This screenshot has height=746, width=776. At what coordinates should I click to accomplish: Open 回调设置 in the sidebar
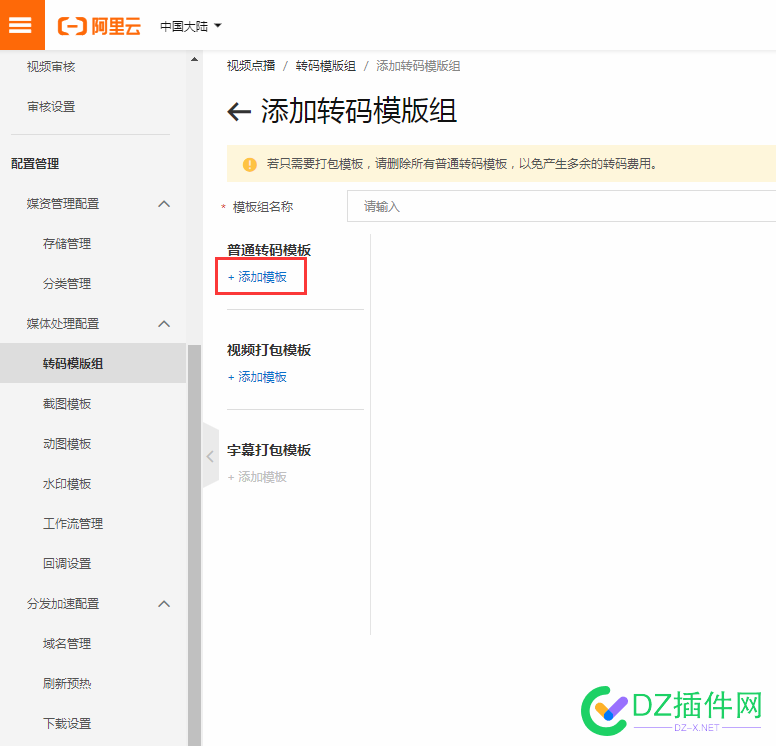(67, 564)
